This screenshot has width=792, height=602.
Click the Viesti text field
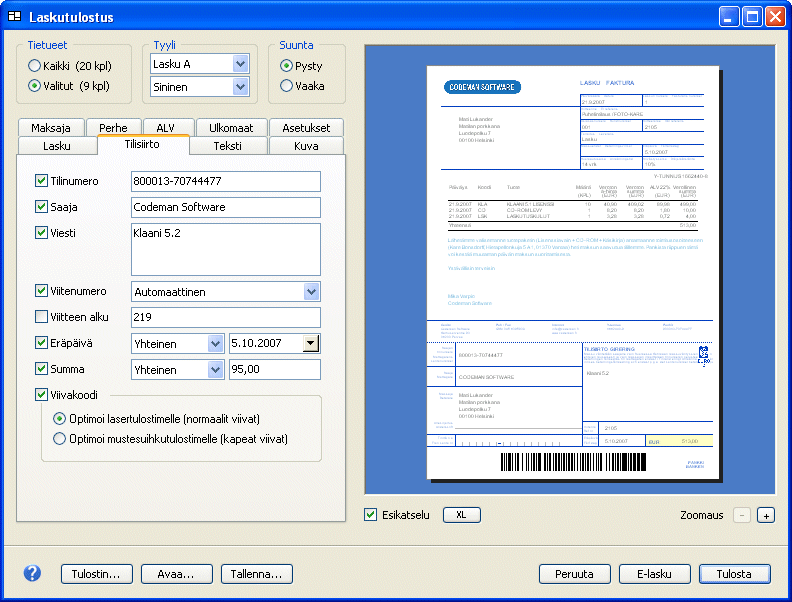click(225, 248)
